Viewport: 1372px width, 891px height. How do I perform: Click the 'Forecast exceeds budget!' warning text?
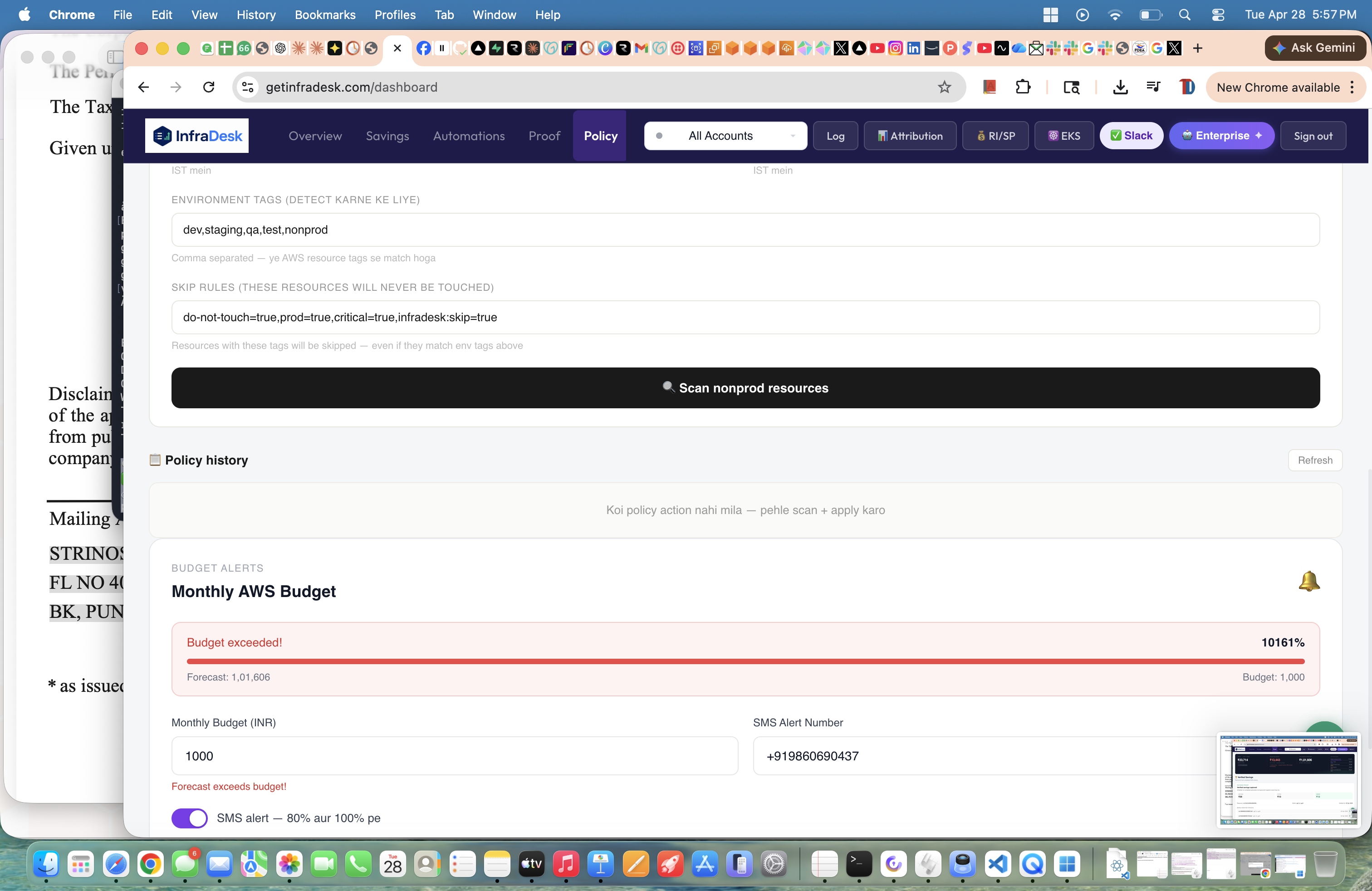tap(228, 786)
